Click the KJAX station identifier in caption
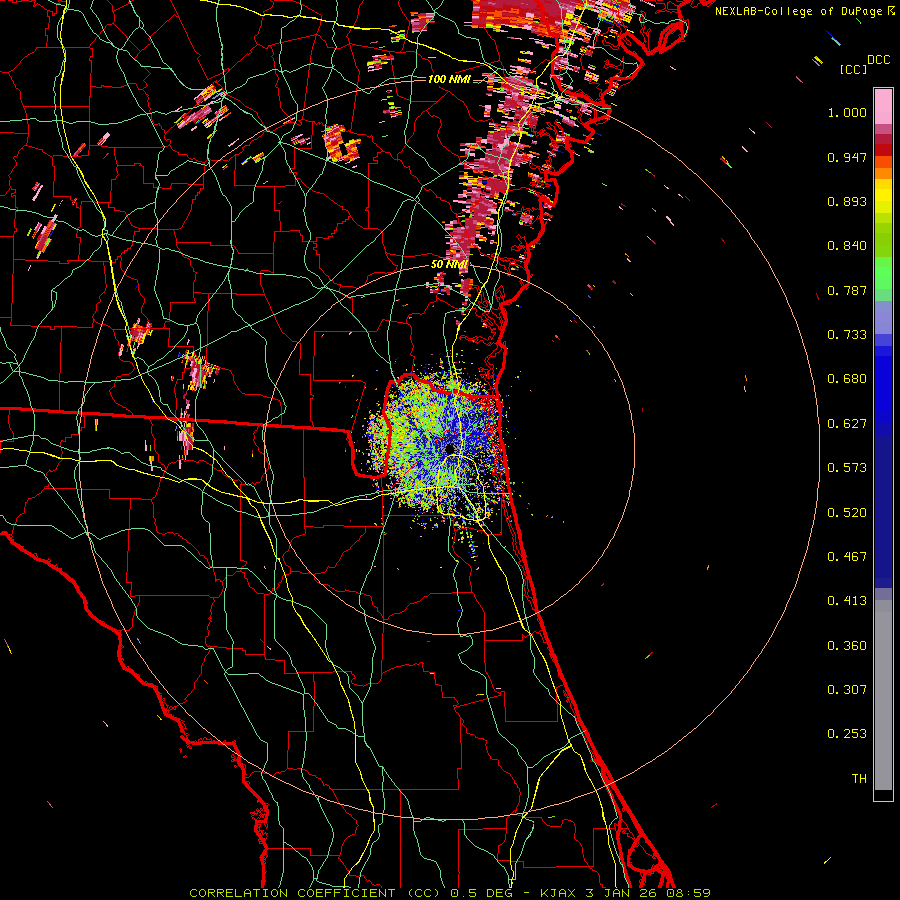 pos(558,893)
